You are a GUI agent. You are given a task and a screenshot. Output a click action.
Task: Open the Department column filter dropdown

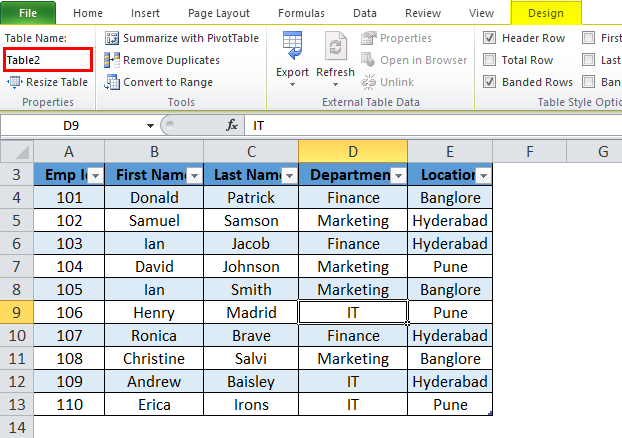(x=397, y=176)
